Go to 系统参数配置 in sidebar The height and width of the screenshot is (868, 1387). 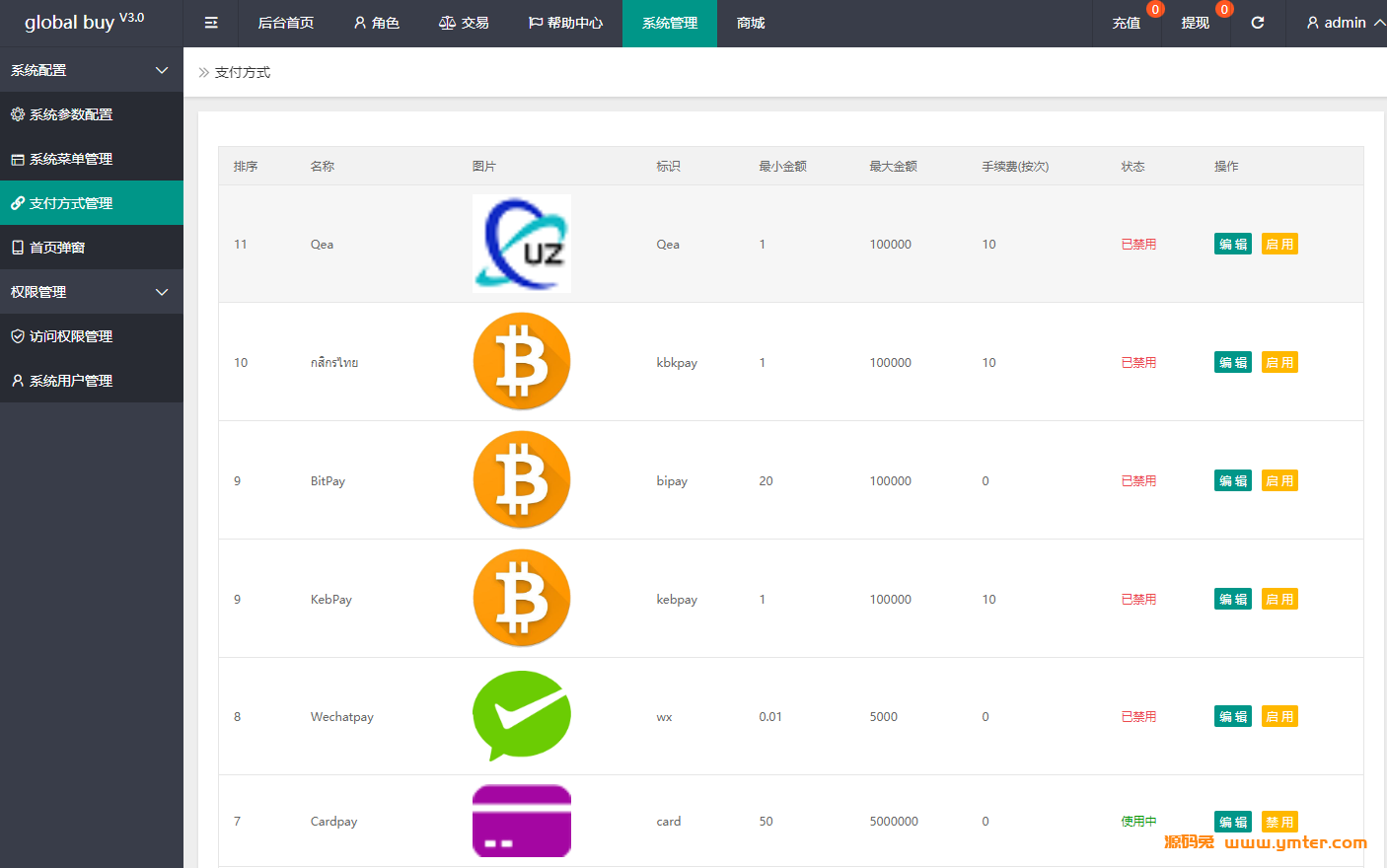point(92,114)
